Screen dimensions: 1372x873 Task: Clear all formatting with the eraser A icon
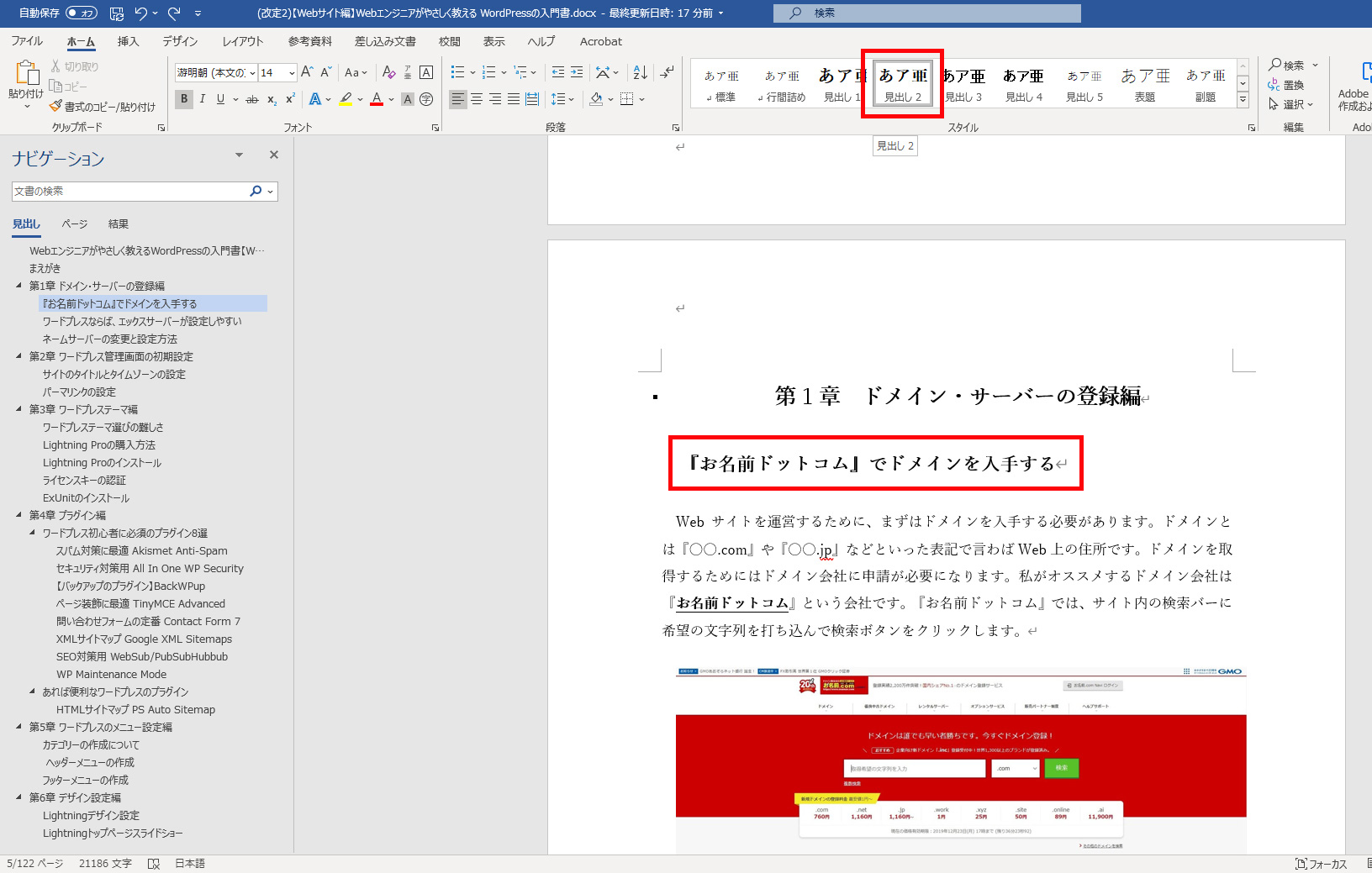click(388, 72)
